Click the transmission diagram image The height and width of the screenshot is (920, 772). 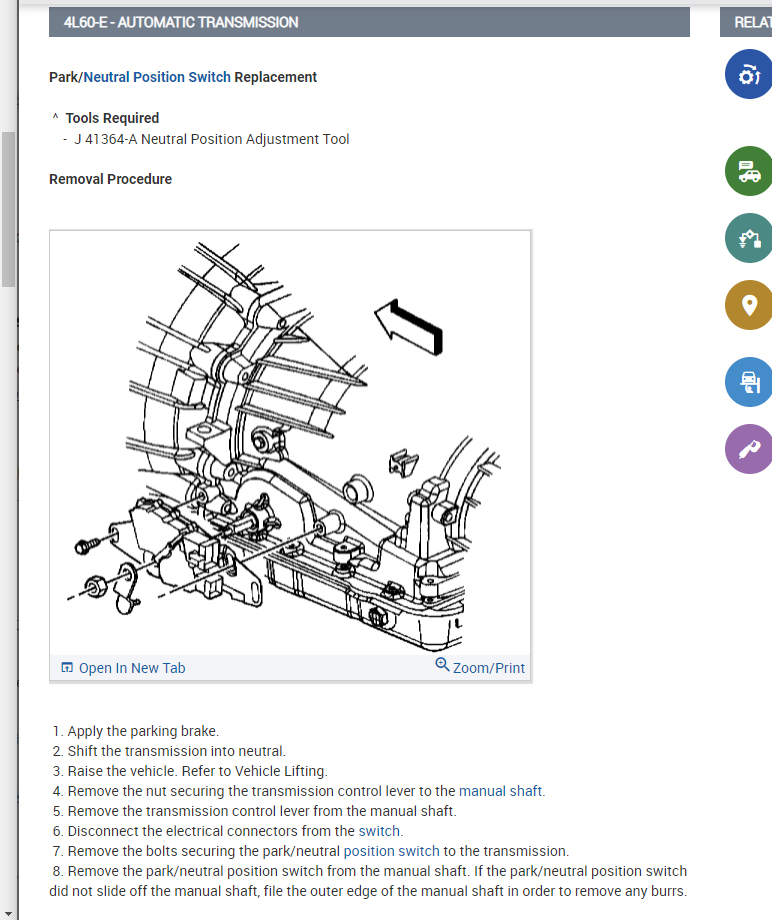click(x=290, y=444)
